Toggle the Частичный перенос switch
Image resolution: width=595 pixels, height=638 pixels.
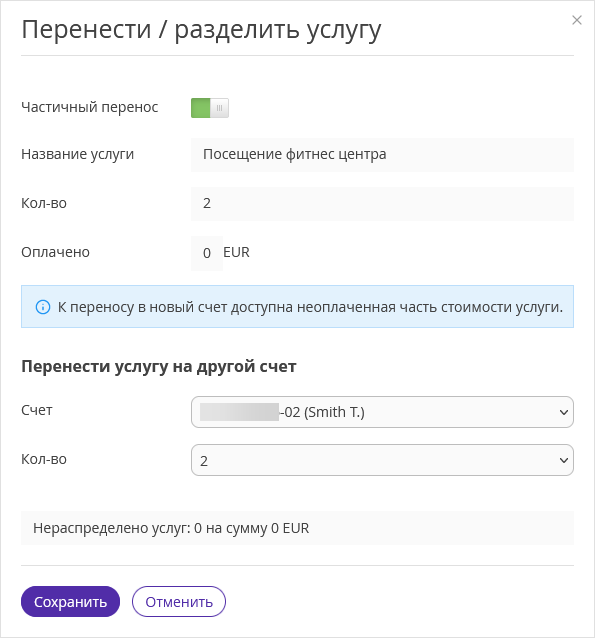pos(210,108)
